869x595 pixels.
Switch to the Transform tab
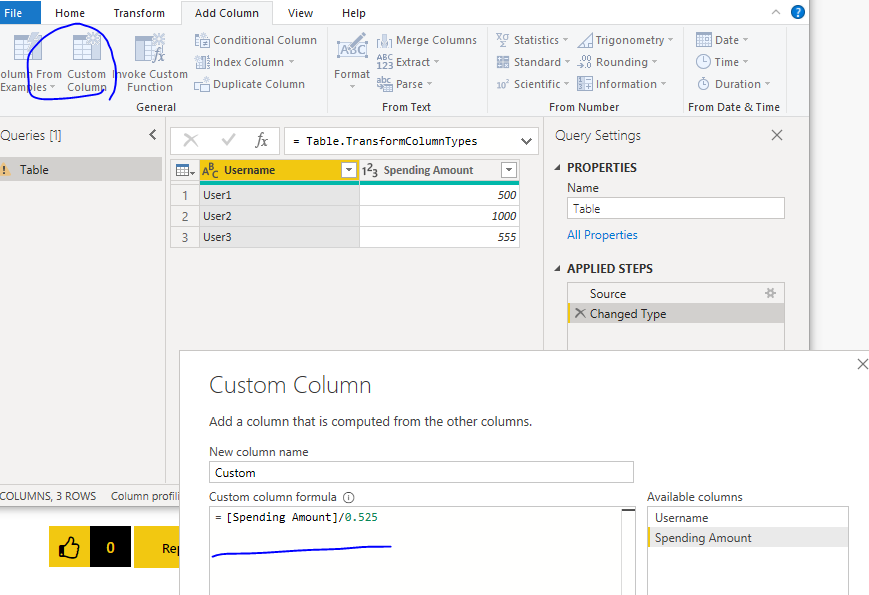pos(139,13)
